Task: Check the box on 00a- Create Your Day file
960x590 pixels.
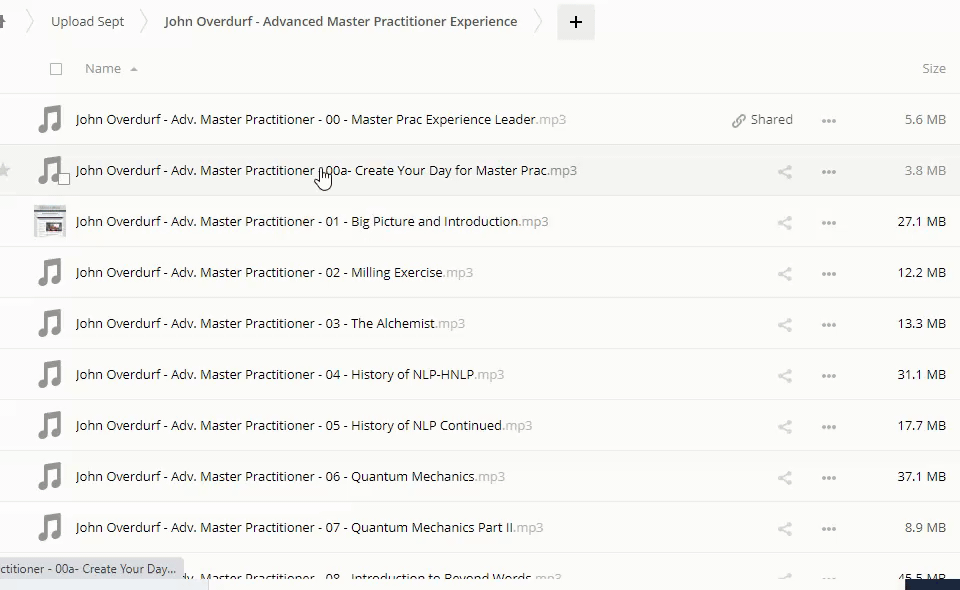Action: click(x=64, y=179)
